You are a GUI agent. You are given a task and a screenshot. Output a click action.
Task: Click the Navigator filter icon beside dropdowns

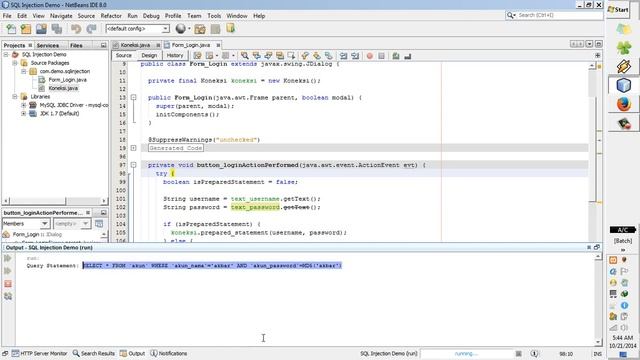click(x=99, y=224)
